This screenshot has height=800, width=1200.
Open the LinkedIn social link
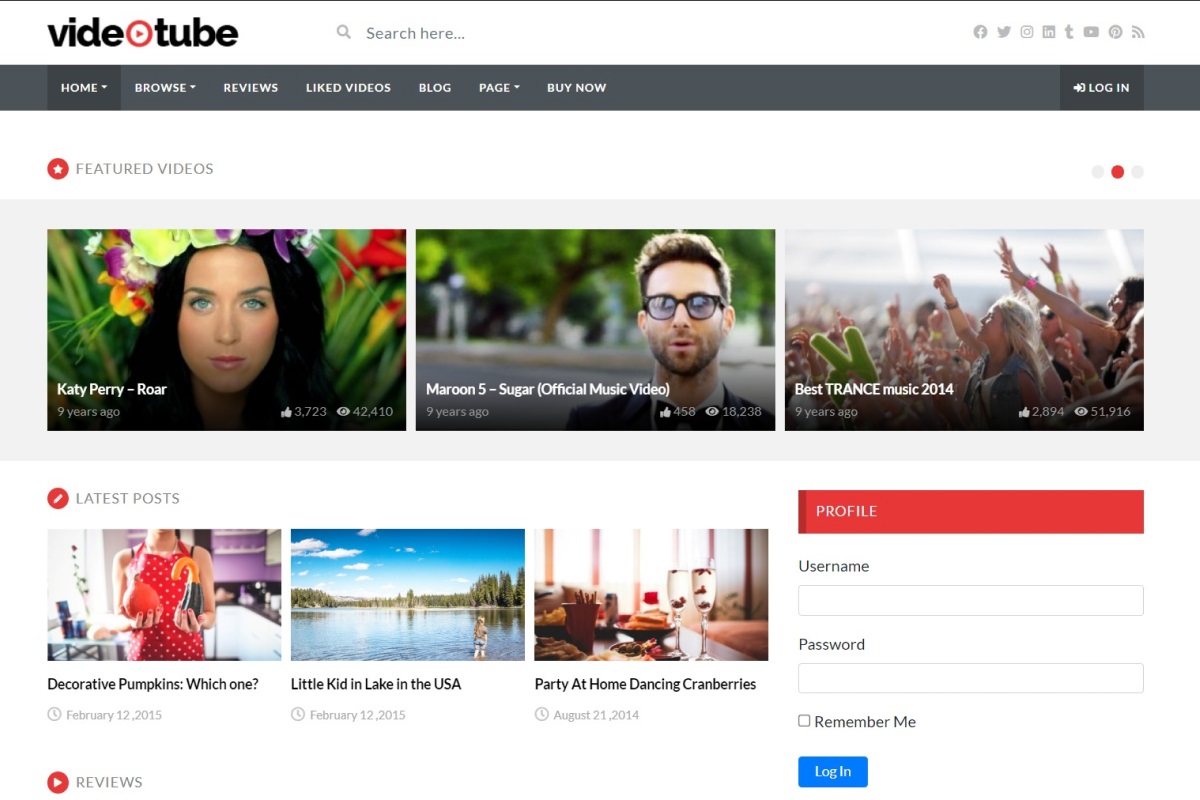pyautogui.click(x=1048, y=32)
